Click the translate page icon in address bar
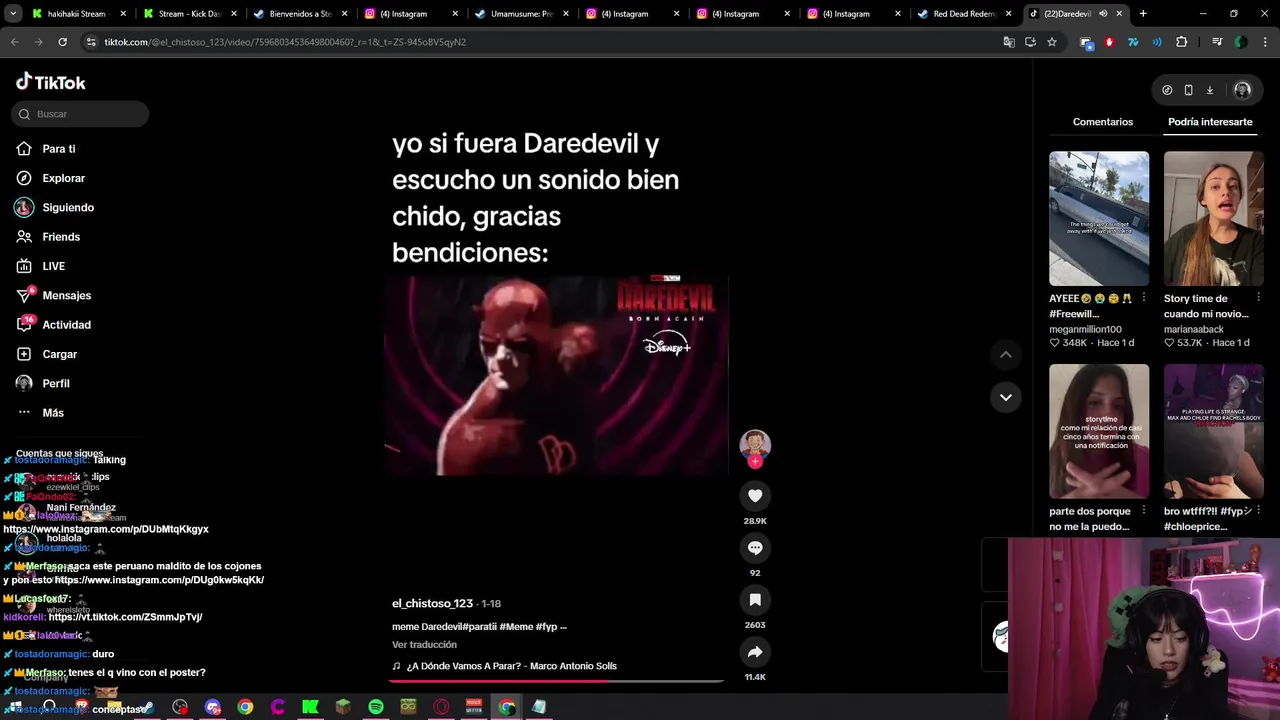The height and width of the screenshot is (720, 1280). coord(1009,42)
